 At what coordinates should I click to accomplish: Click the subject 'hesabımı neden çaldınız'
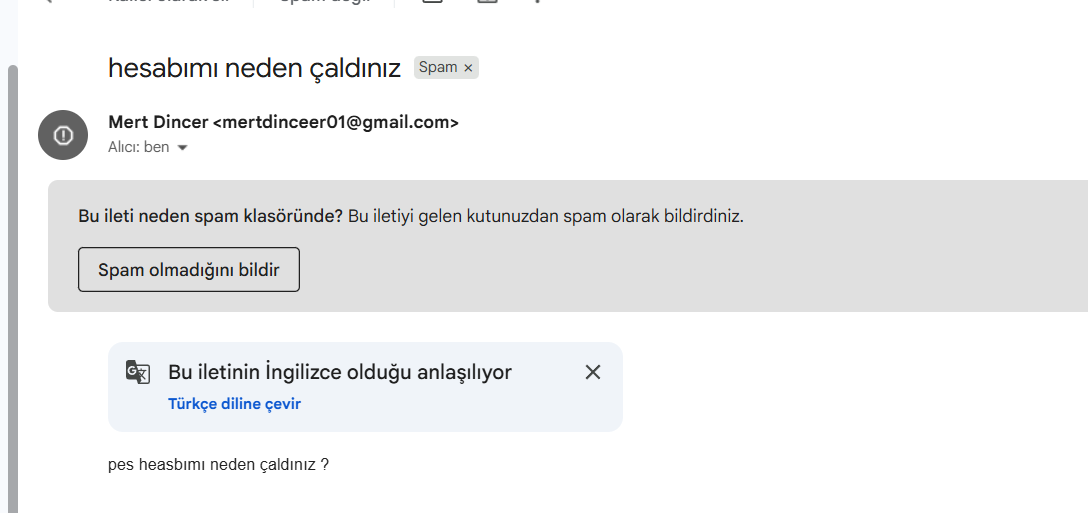click(255, 68)
